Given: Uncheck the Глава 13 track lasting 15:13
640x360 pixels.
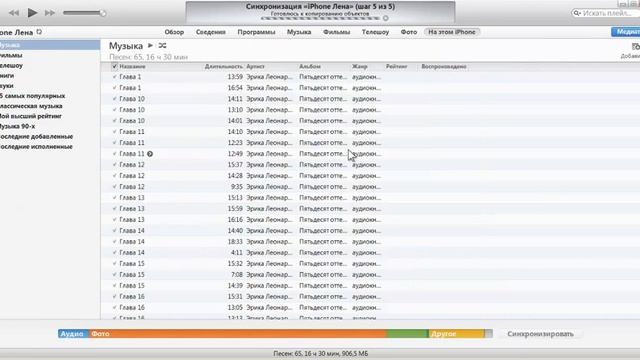Looking at the screenshot, I should [114, 198].
